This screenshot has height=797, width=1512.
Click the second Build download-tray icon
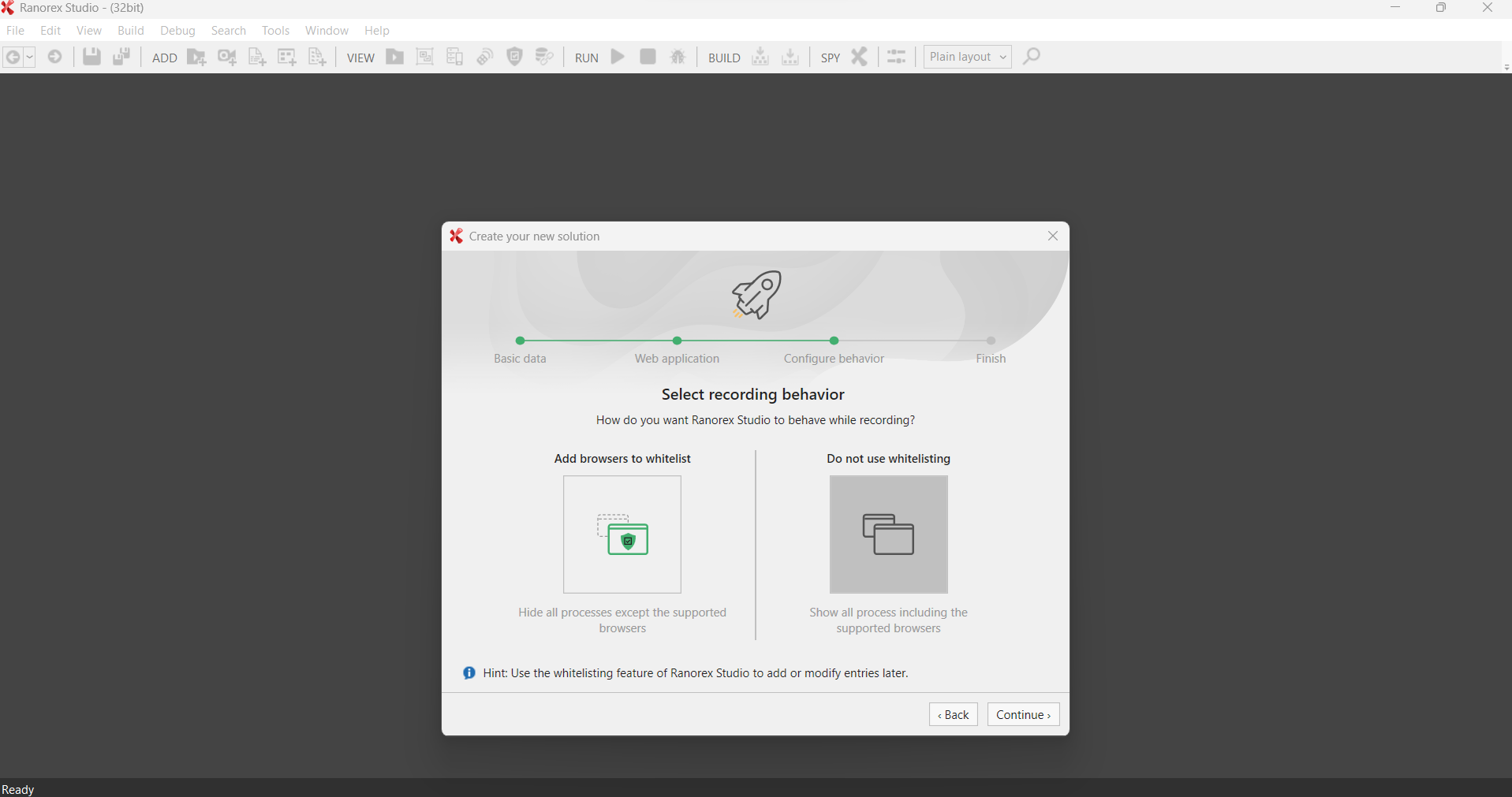tap(790, 57)
